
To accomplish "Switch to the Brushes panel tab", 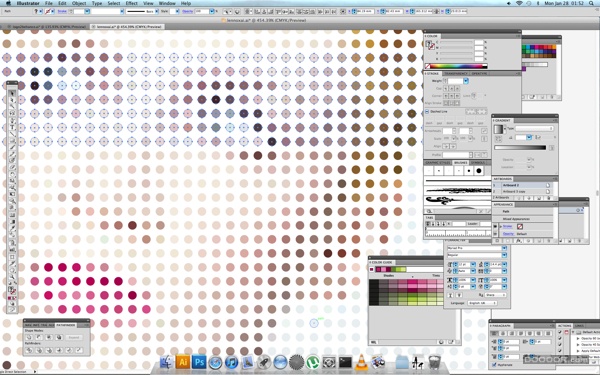I will [x=461, y=163].
